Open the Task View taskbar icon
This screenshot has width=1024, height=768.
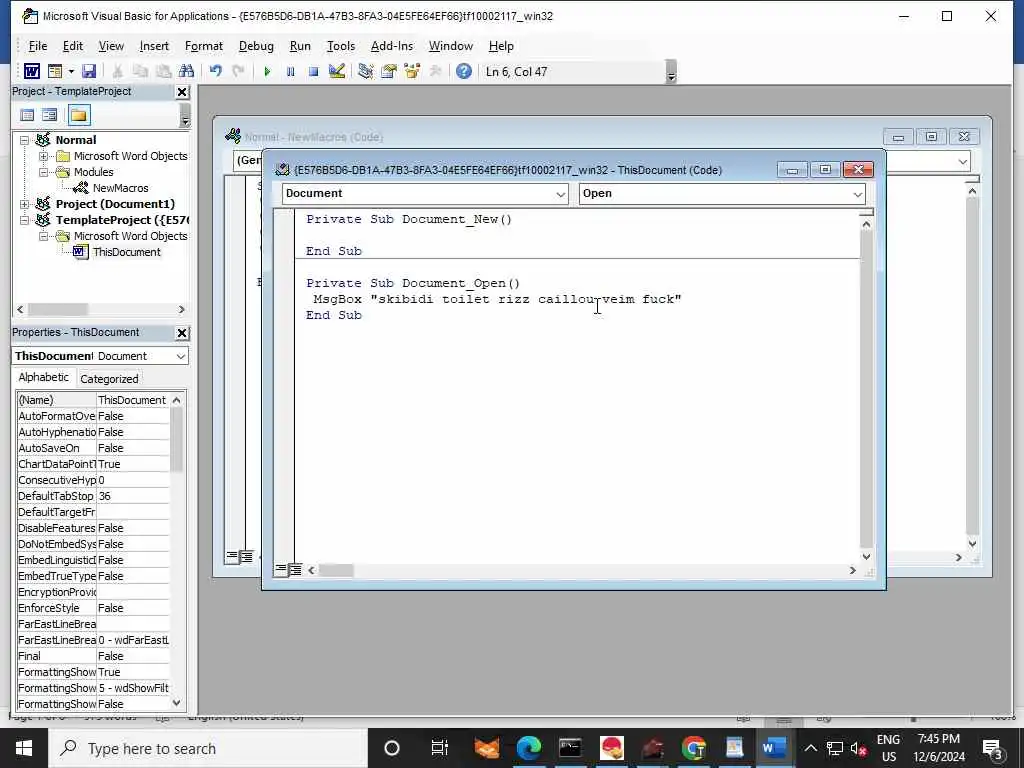(440, 748)
